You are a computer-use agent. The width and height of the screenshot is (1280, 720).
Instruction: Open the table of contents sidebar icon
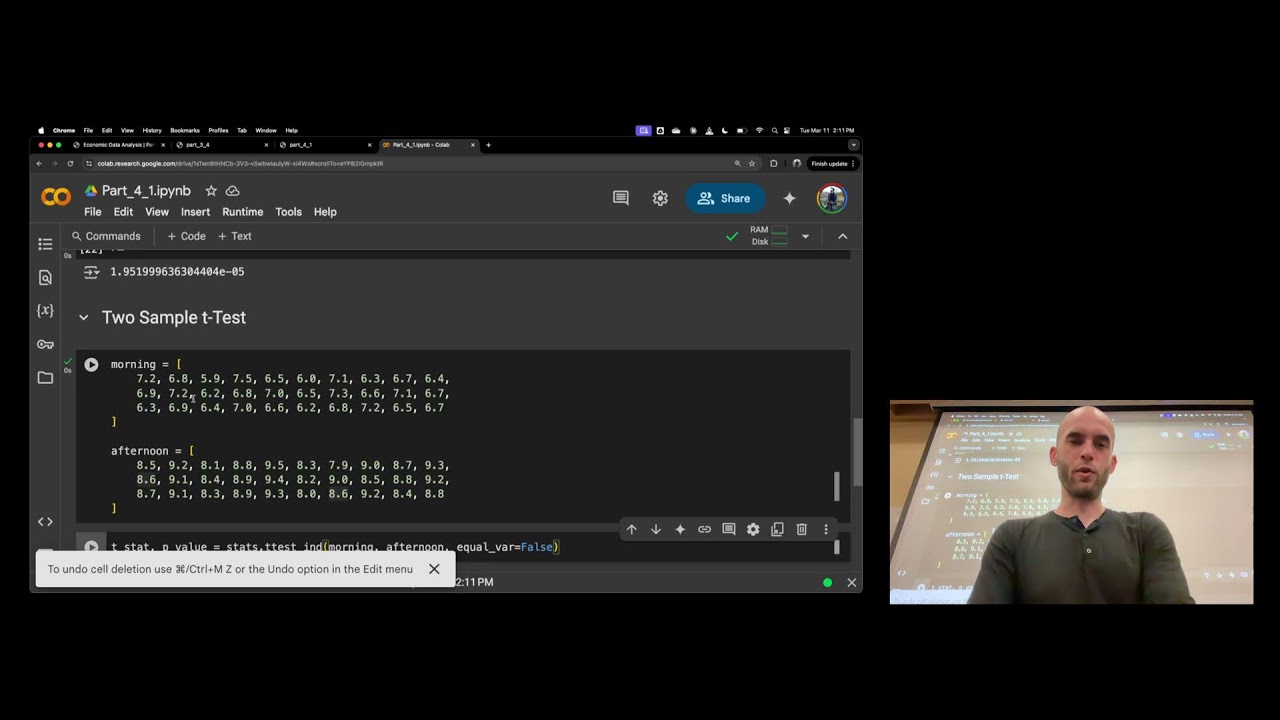point(45,244)
